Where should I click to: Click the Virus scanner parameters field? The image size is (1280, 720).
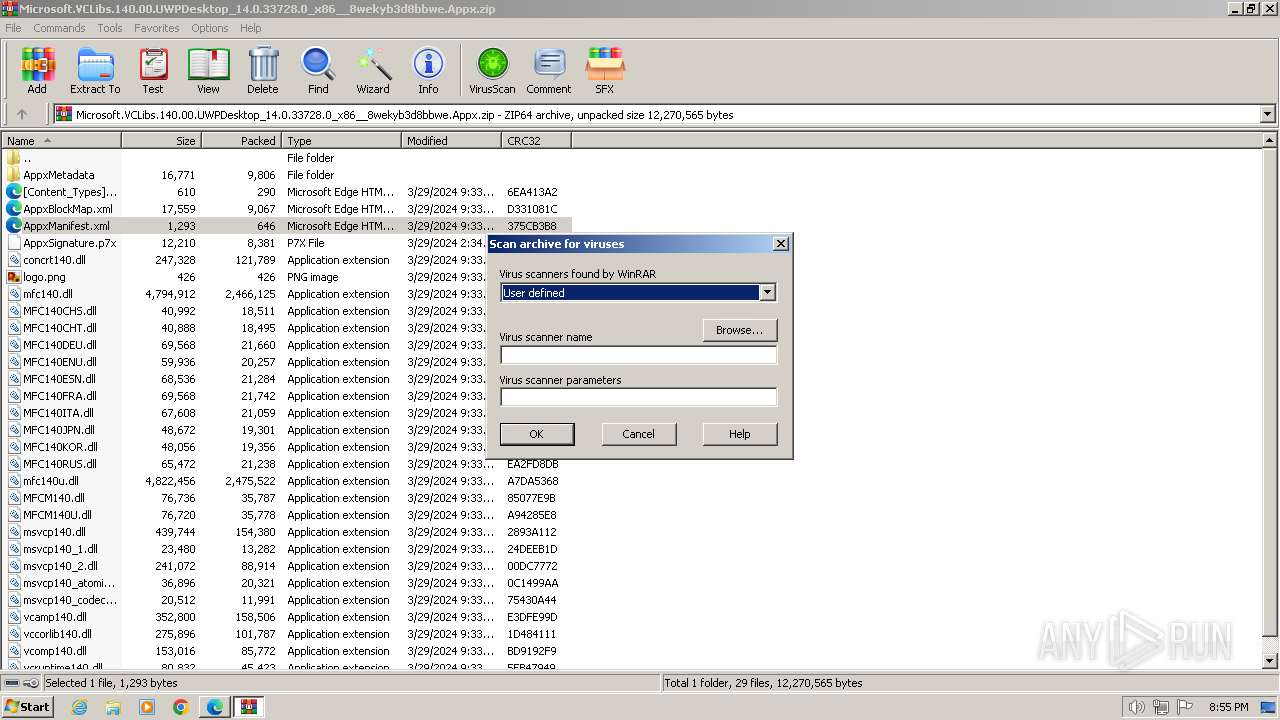click(638, 397)
